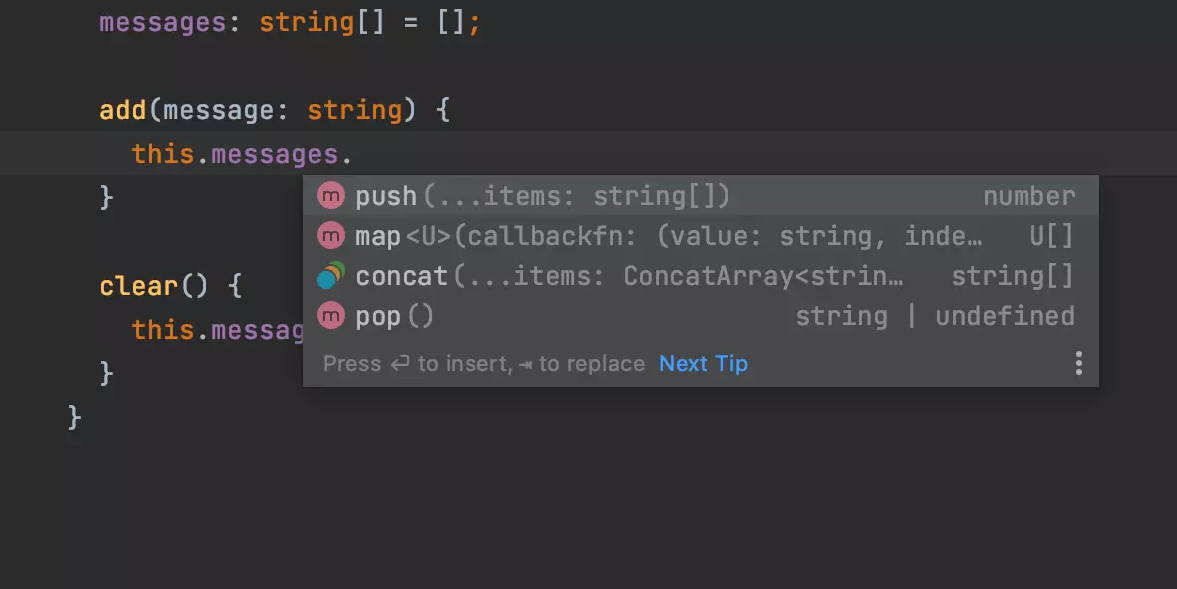Open the completion popup overflow ellipsis menu
This screenshot has width=1177, height=589.
[x=1079, y=363]
